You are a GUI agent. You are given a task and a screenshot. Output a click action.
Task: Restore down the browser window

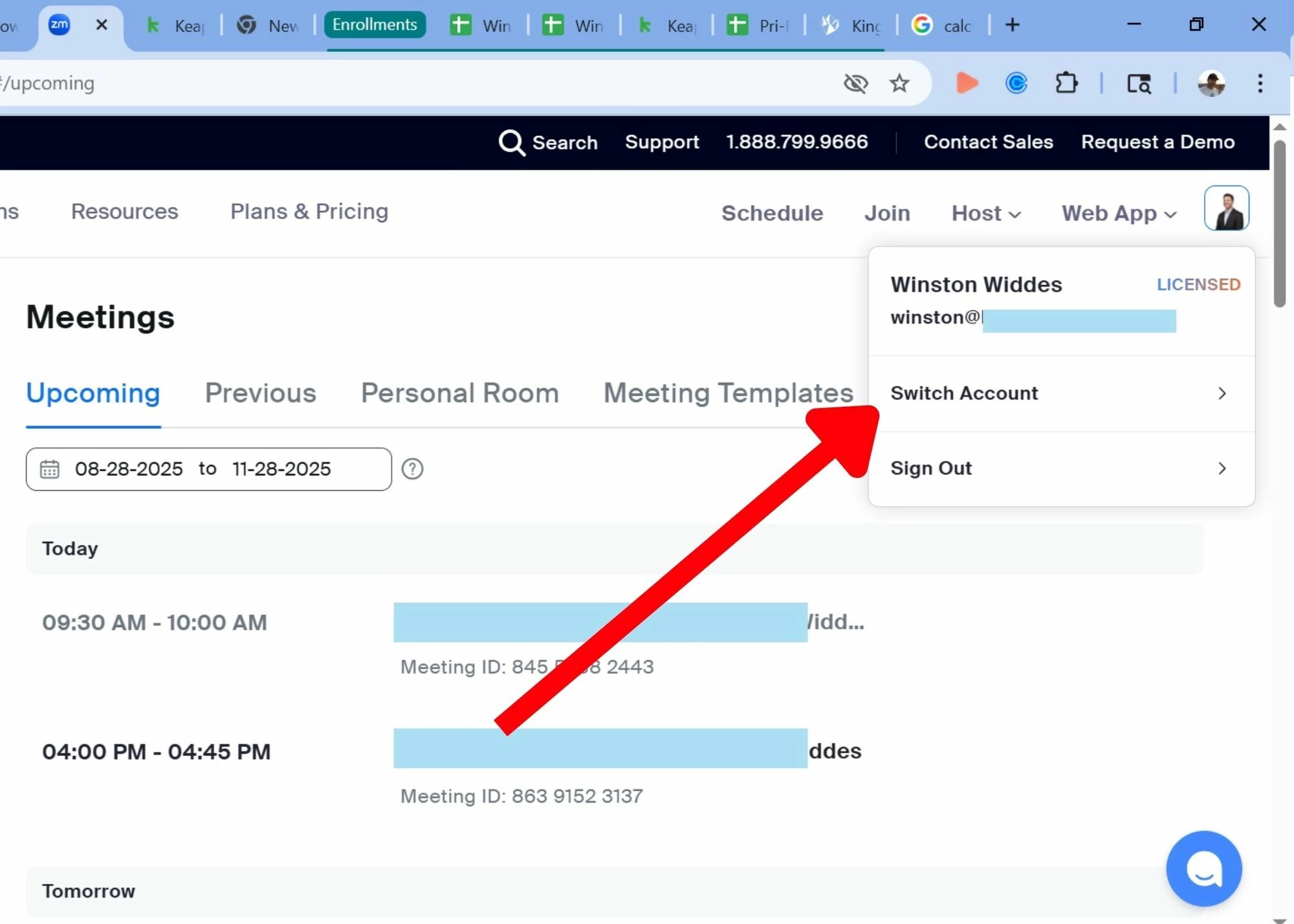tap(1196, 25)
